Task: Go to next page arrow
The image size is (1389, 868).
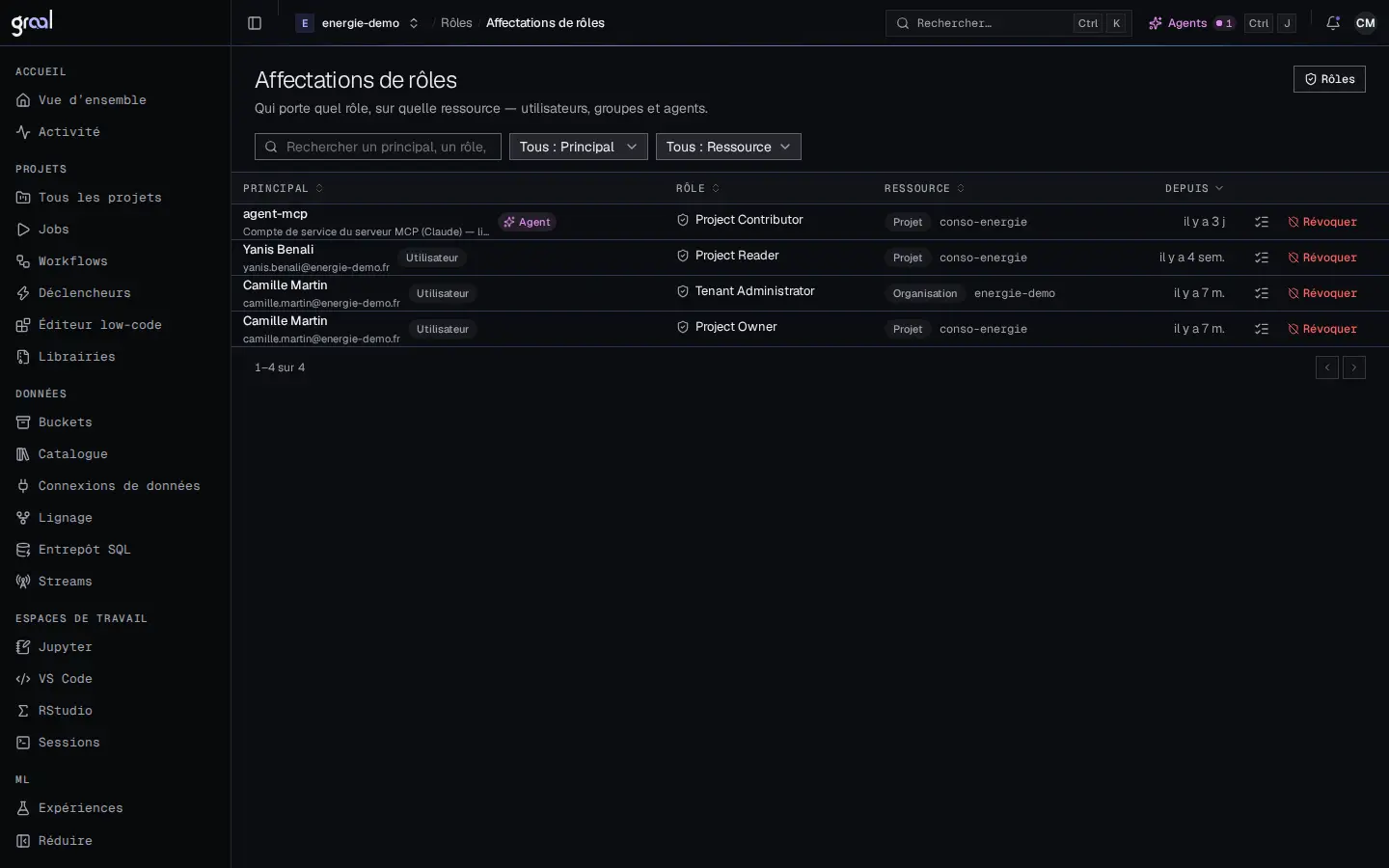Action: [1354, 367]
